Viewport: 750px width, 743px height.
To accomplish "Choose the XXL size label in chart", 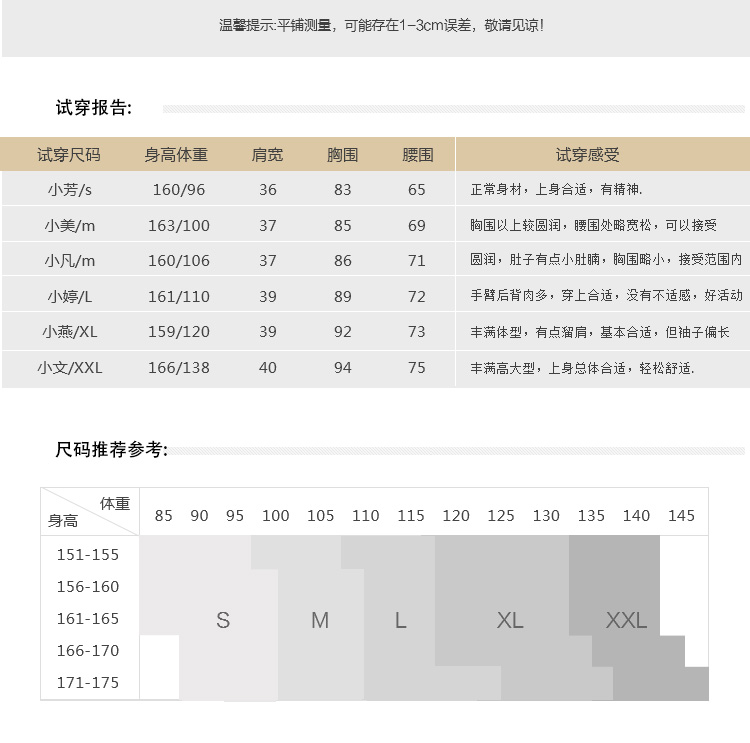I will (626, 621).
